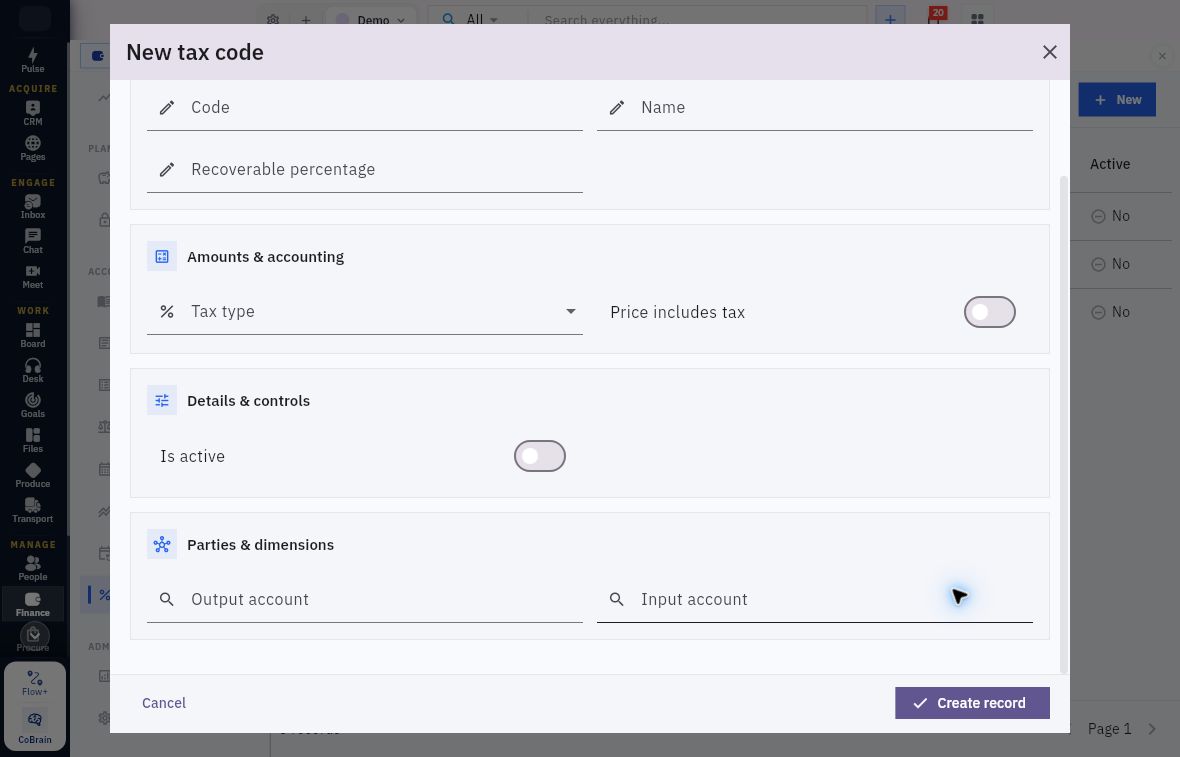Open the Chat module
The height and width of the screenshot is (757, 1180).
tap(32, 242)
